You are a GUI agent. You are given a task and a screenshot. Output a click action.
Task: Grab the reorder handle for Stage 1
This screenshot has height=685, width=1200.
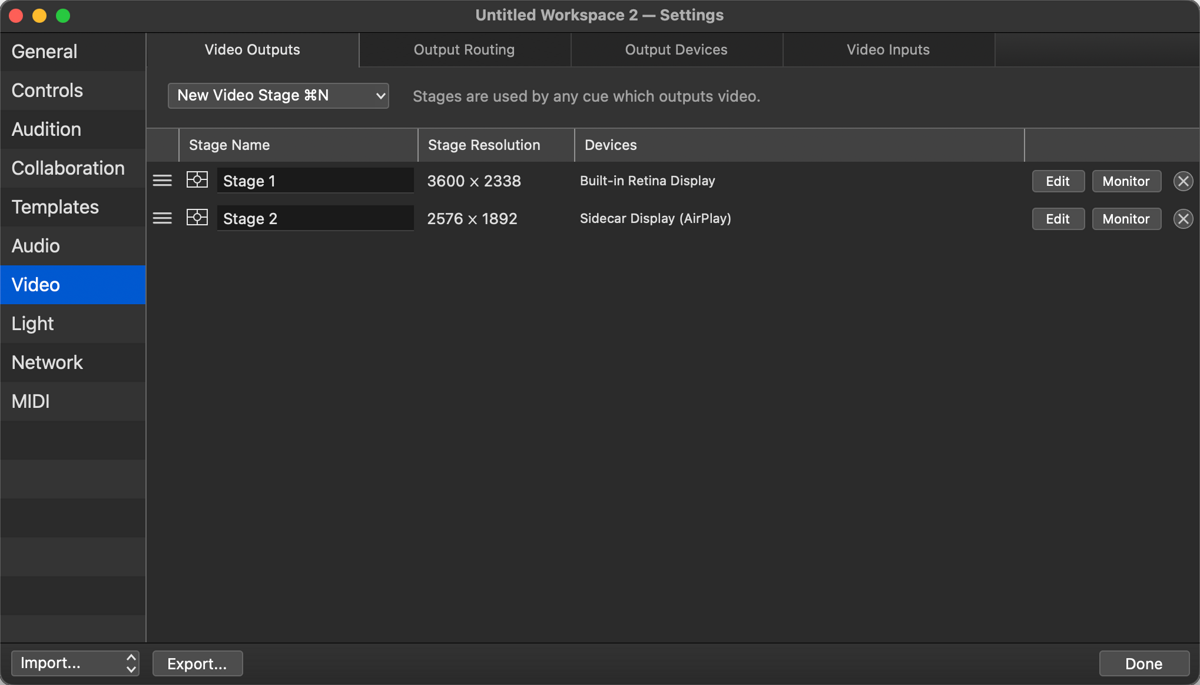[162, 181]
